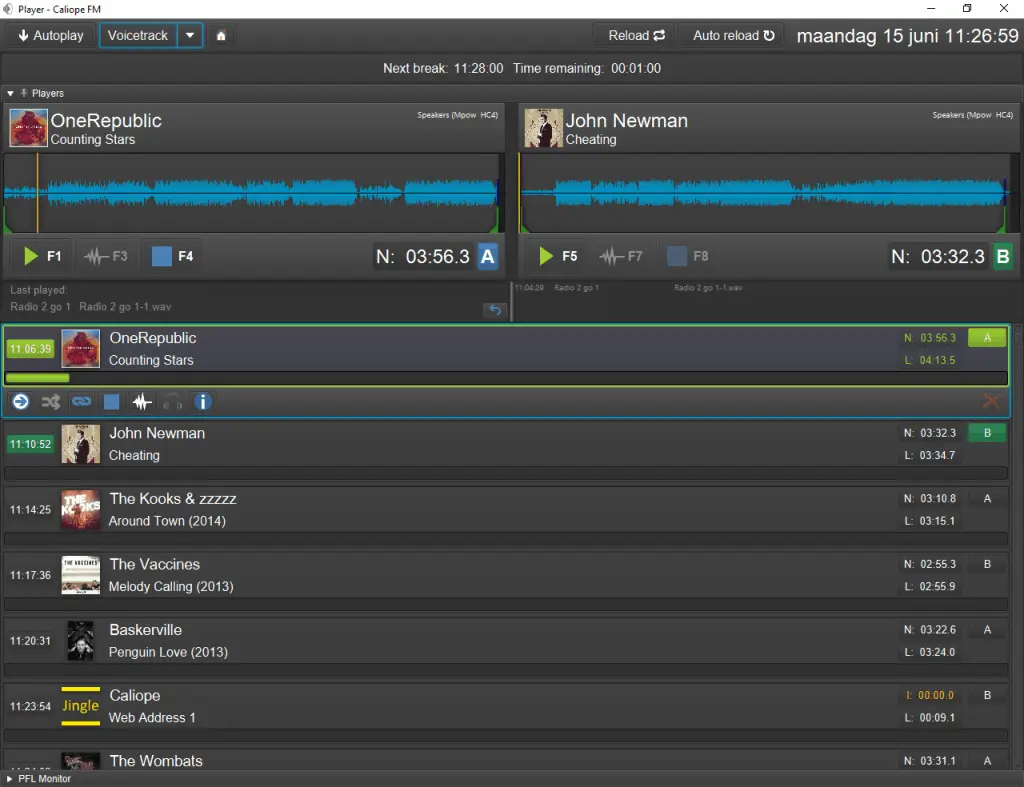
Task: Click the date and clock display
Action: (907, 36)
